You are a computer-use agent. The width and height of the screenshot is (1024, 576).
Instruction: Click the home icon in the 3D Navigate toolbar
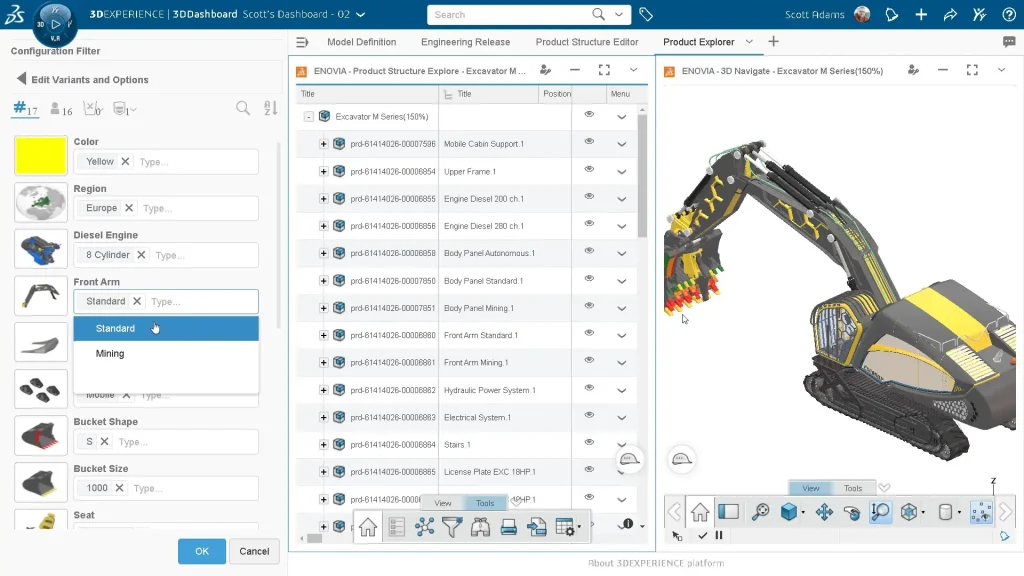pyautogui.click(x=700, y=512)
